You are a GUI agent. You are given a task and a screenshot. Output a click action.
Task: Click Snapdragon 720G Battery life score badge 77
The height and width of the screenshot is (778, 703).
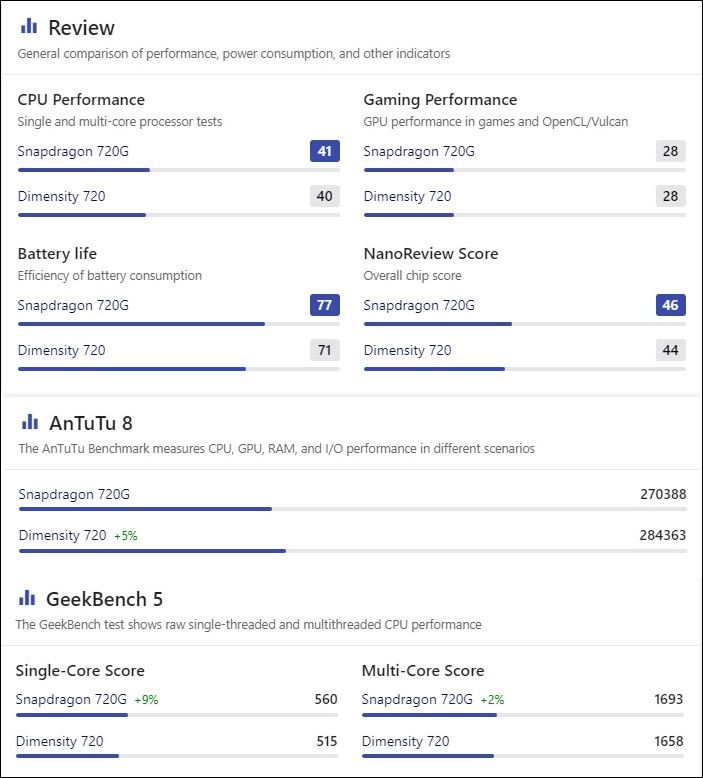(x=324, y=305)
